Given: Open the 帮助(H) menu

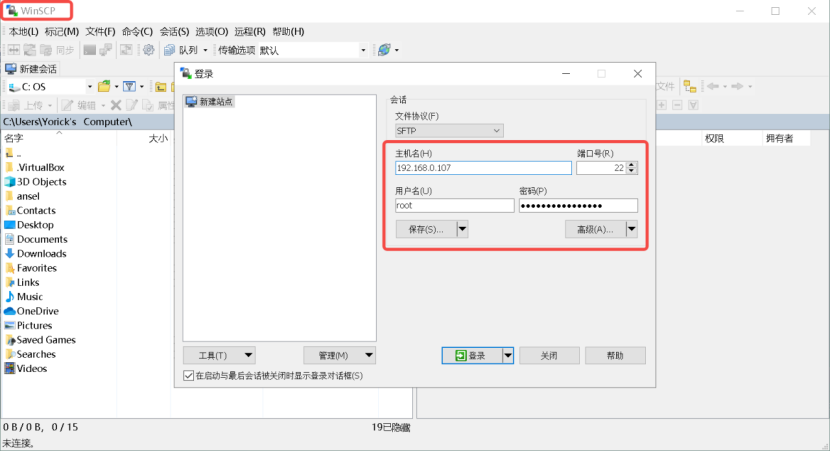Looking at the screenshot, I should (x=288, y=32).
